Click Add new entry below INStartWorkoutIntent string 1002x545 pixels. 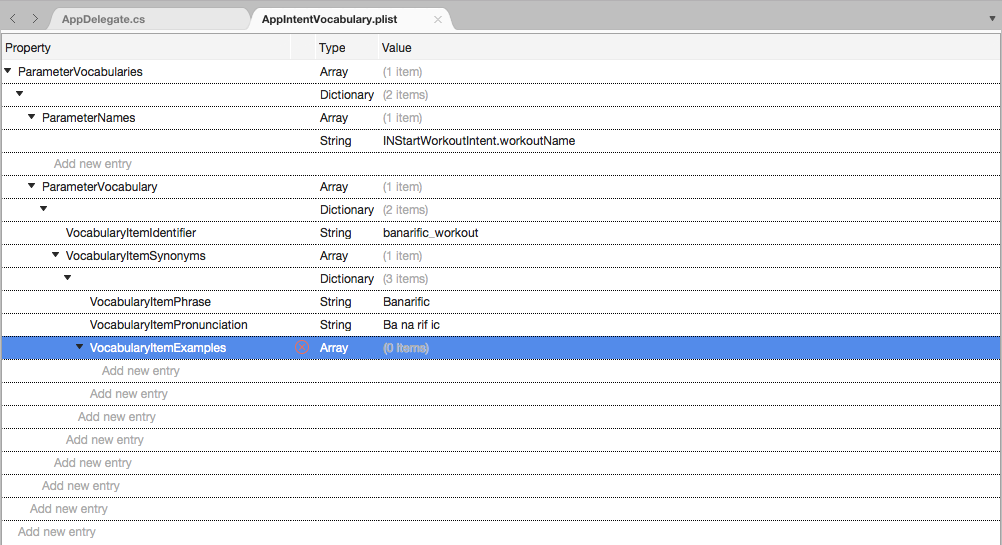click(x=93, y=164)
